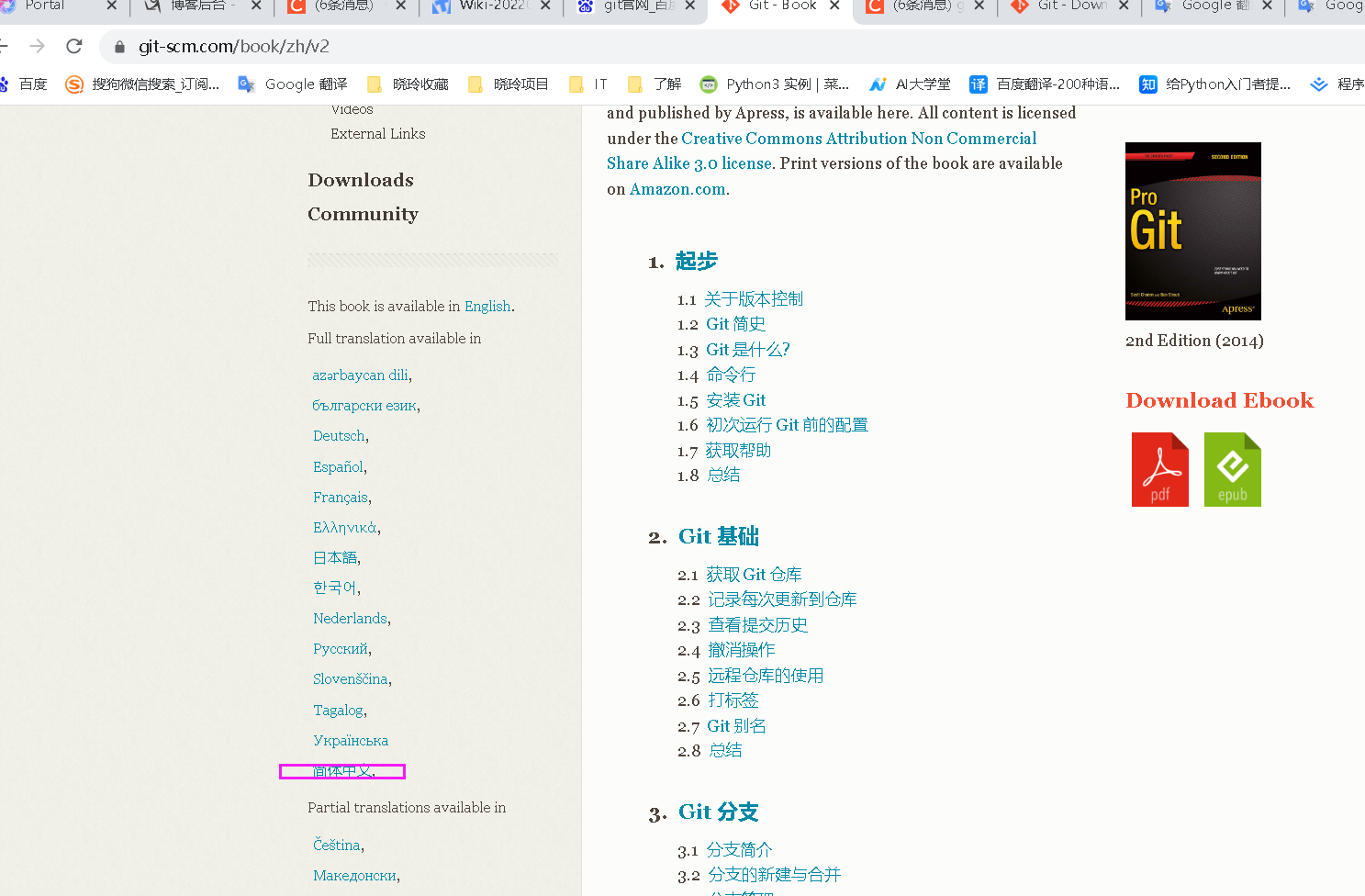Open chapter 1 起步 heading

click(x=696, y=262)
